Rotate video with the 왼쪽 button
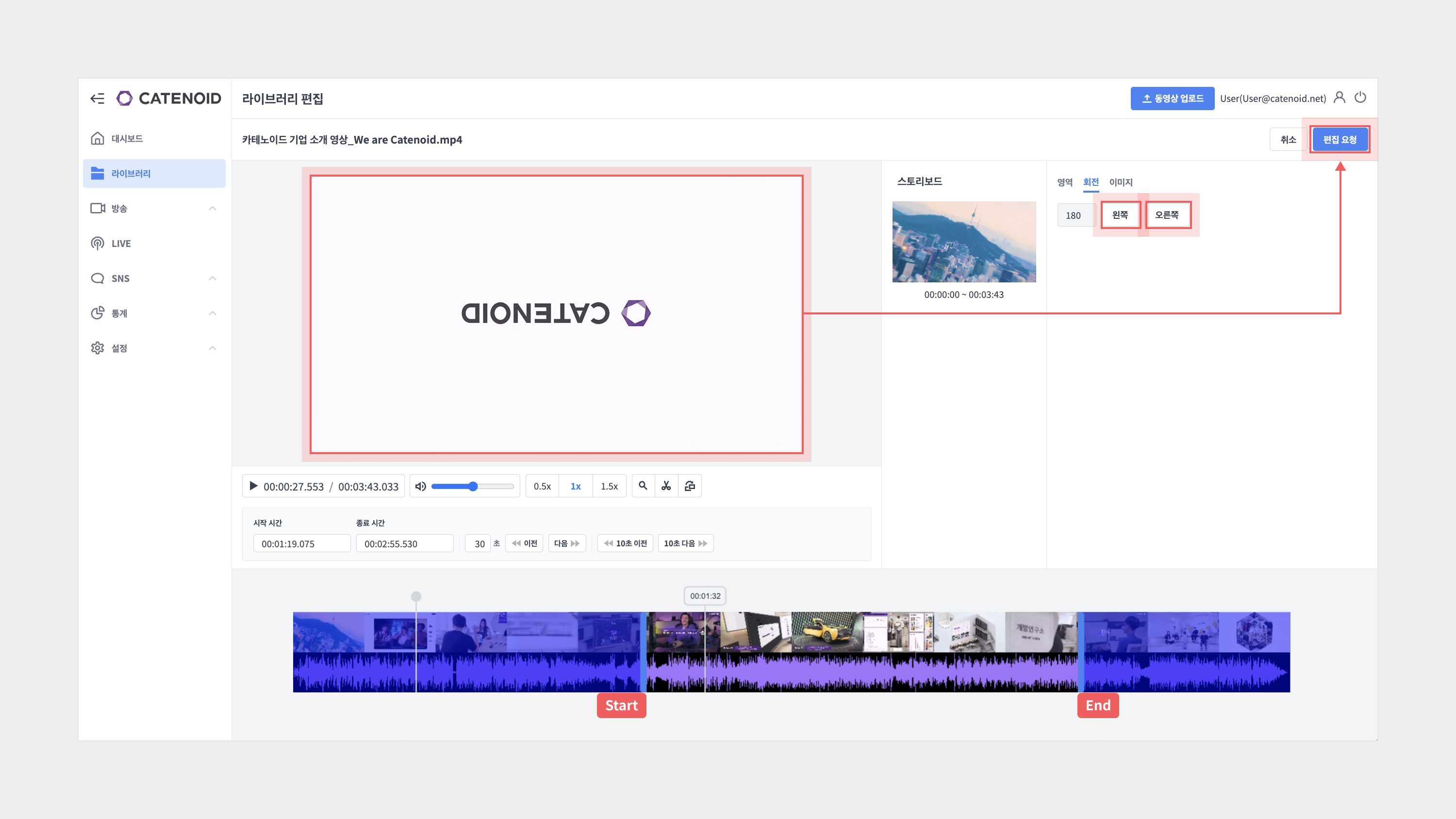 [x=1120, y=215]
